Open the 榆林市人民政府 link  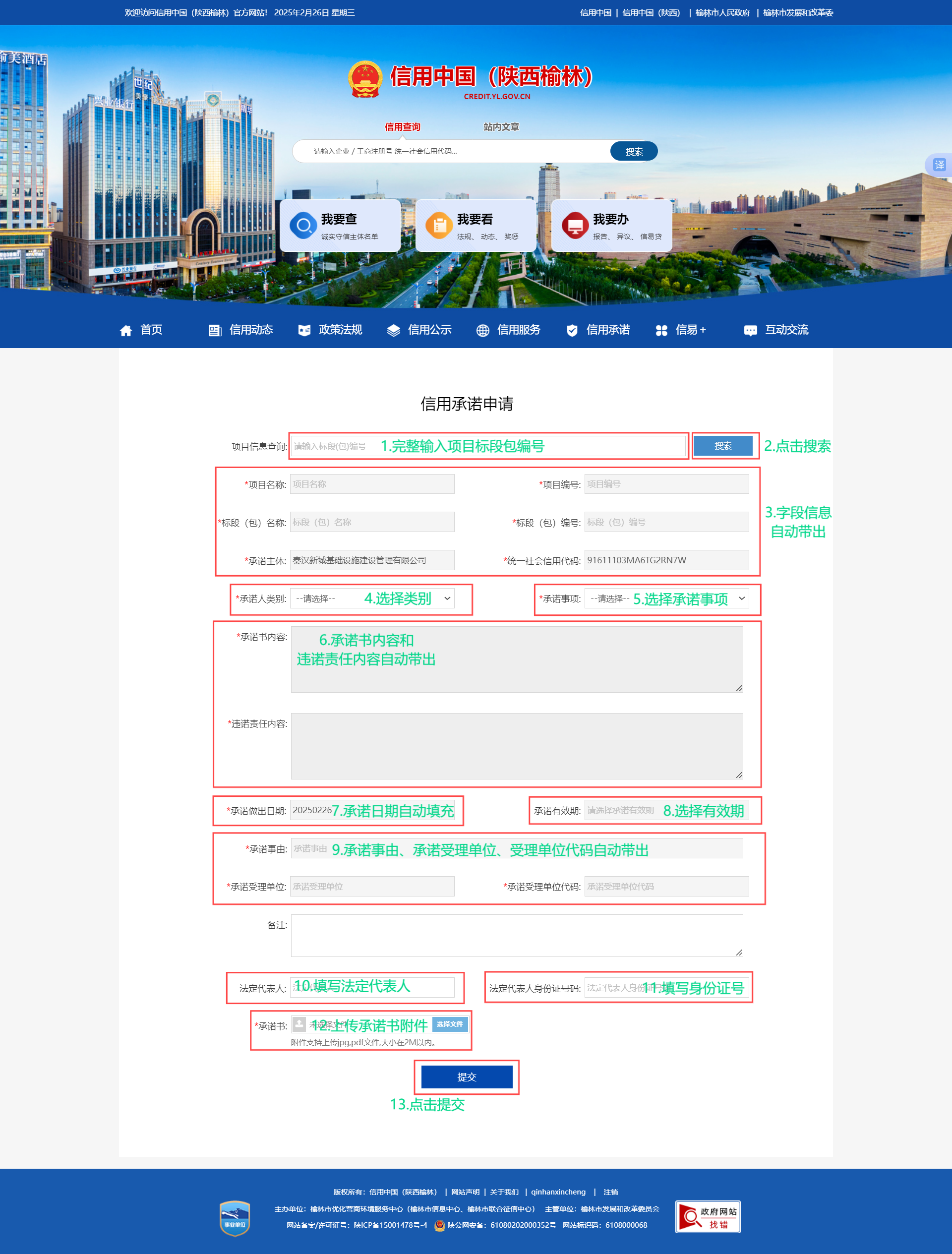pos(722,12)
